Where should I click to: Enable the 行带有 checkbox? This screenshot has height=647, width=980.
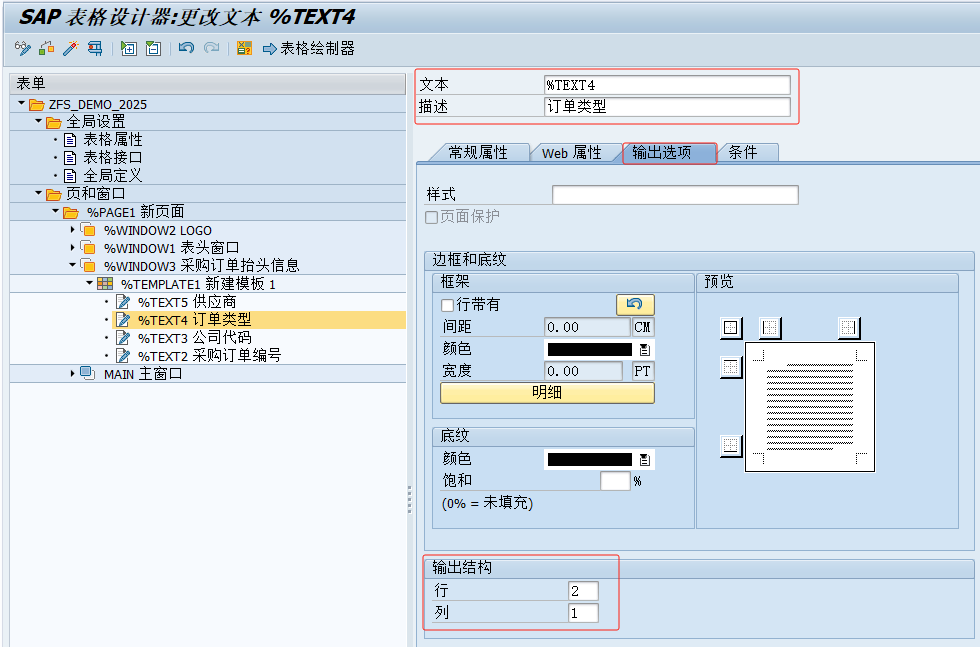coord(448,305)
